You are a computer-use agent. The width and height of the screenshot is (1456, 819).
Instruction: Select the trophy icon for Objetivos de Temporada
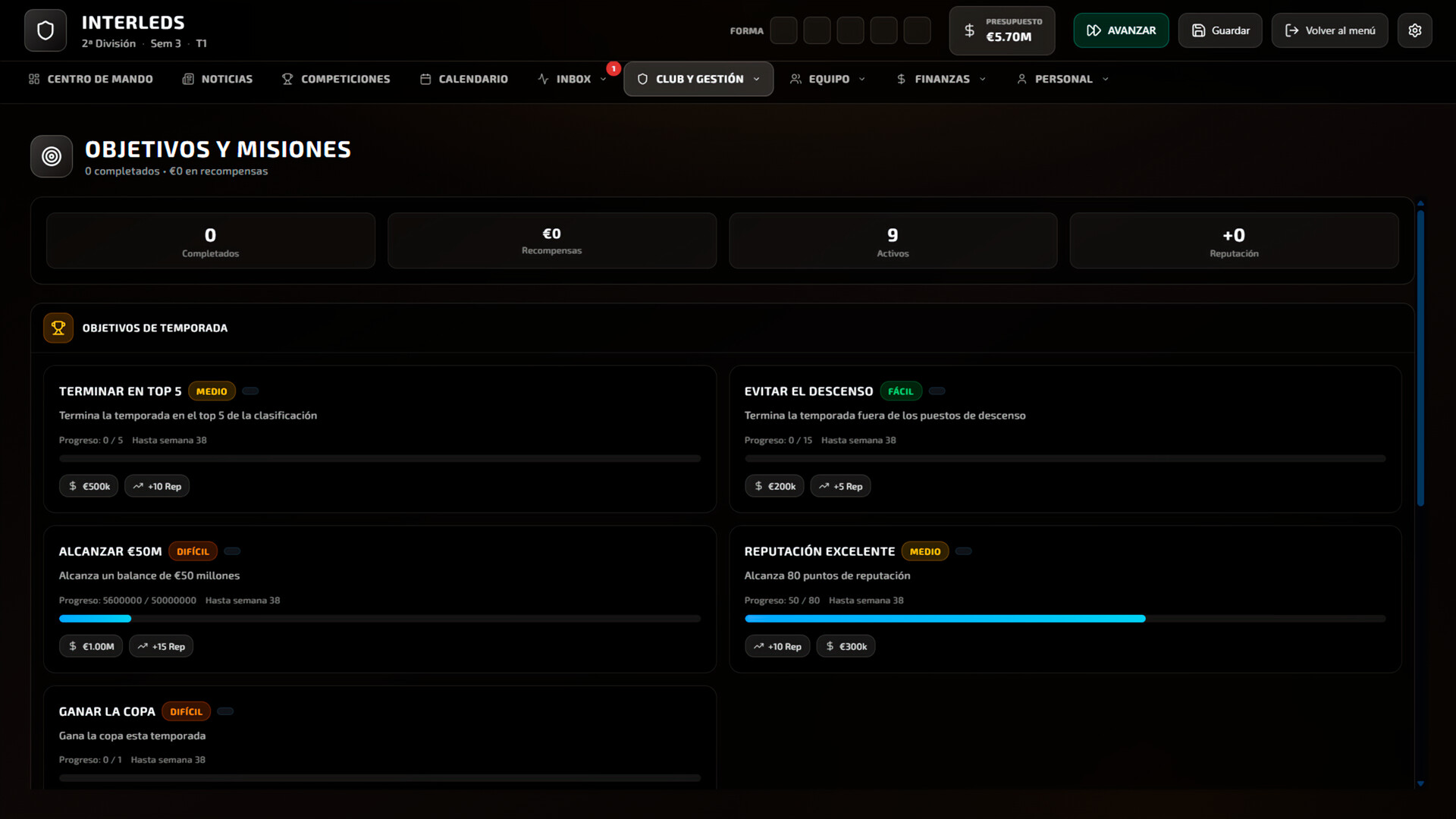tap(58, 328)
